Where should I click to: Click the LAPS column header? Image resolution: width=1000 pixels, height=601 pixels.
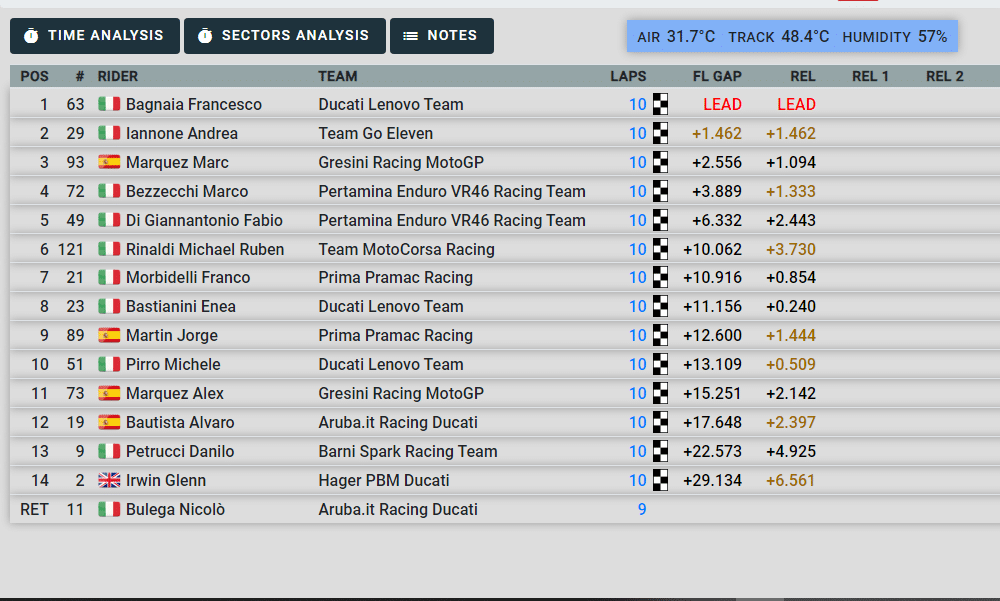[628, 76]
